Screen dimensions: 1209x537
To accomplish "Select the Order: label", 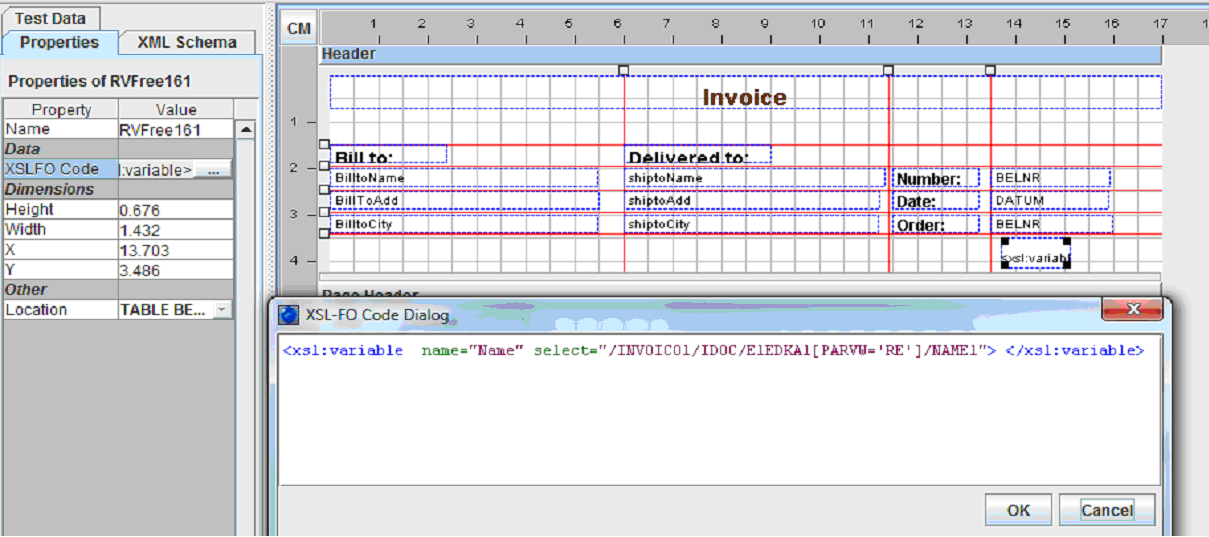I will point(936,225).
